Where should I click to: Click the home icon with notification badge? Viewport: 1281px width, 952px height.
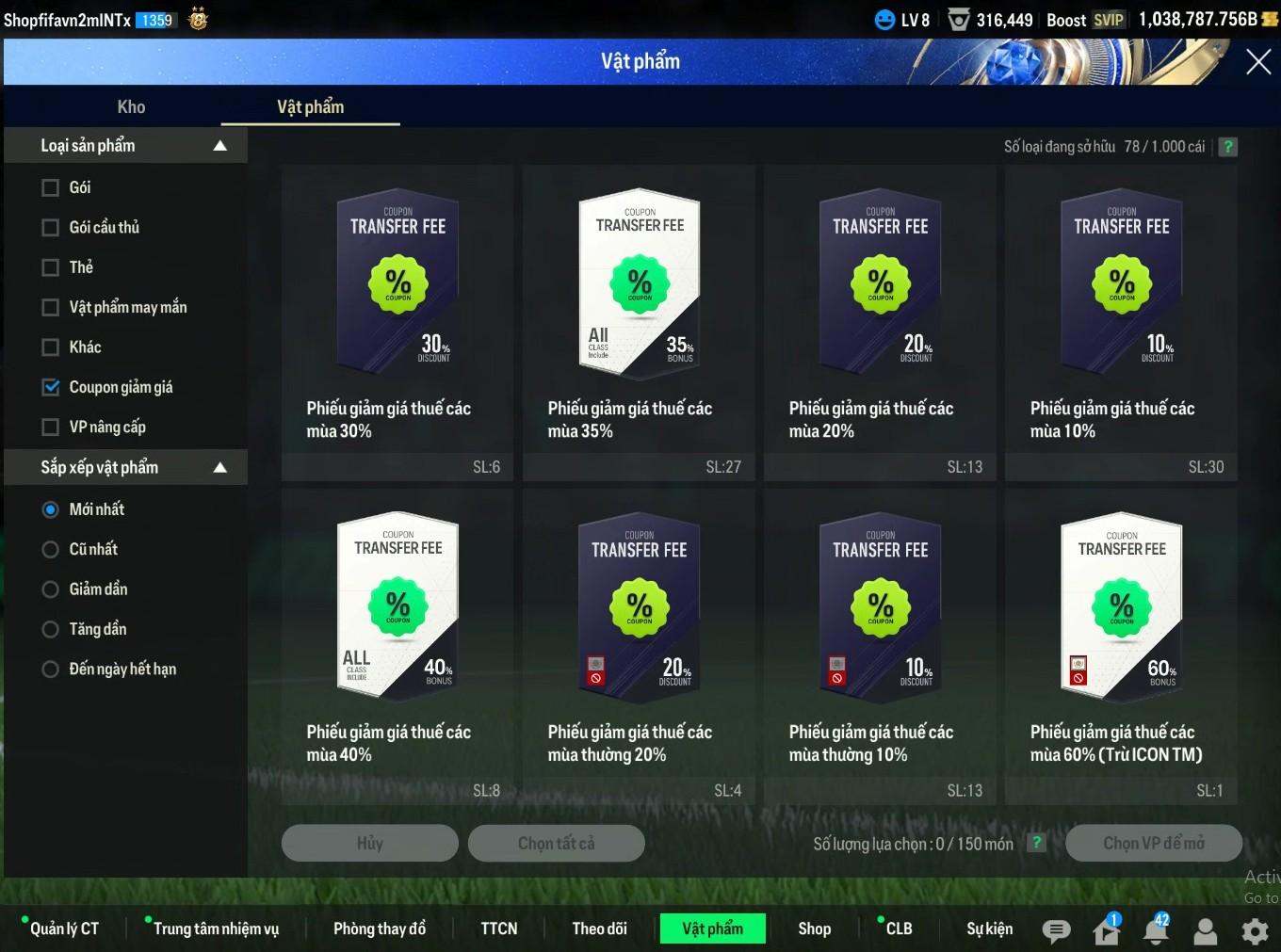click(x=1107, y=930)
